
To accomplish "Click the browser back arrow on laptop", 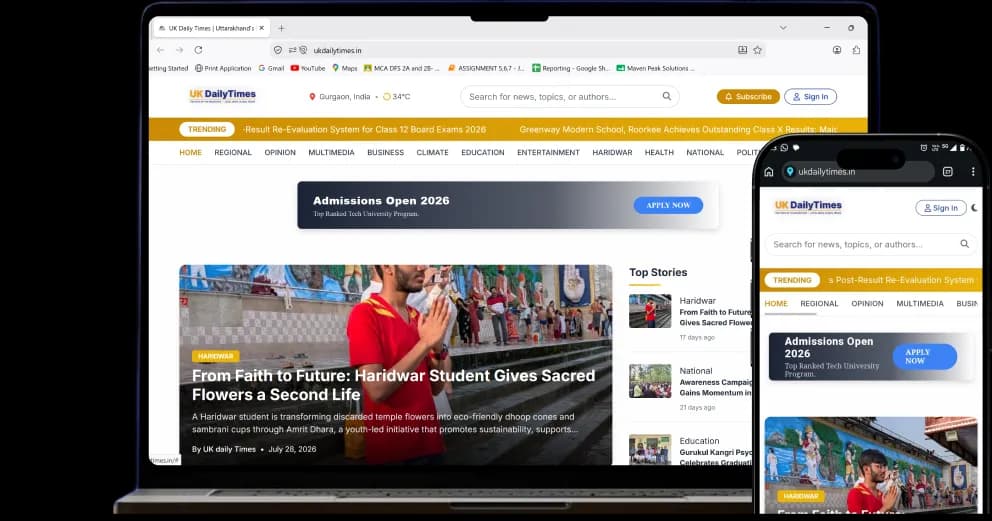I will pos(161,50).
